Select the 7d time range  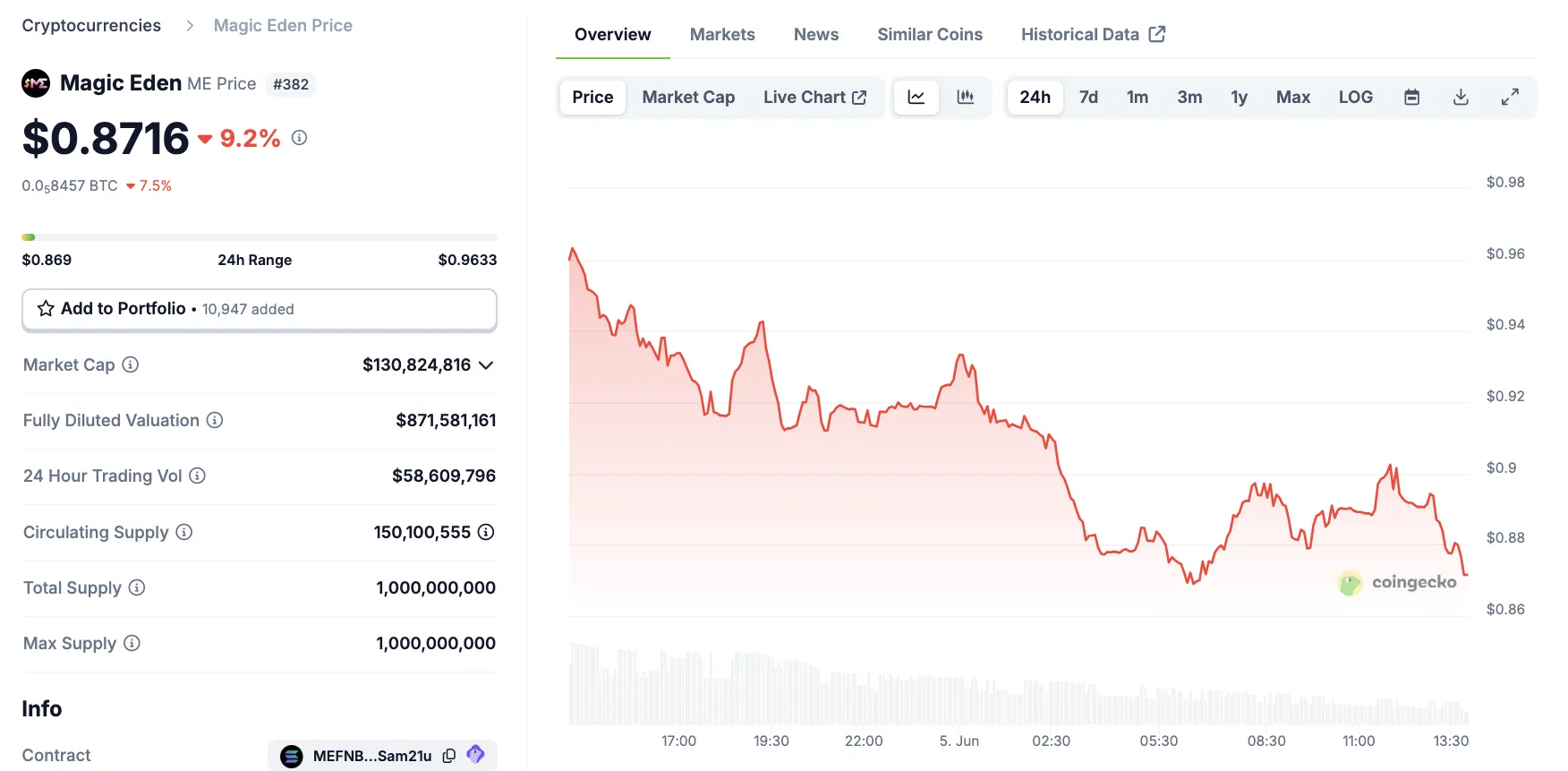(x=1088, y=97)
